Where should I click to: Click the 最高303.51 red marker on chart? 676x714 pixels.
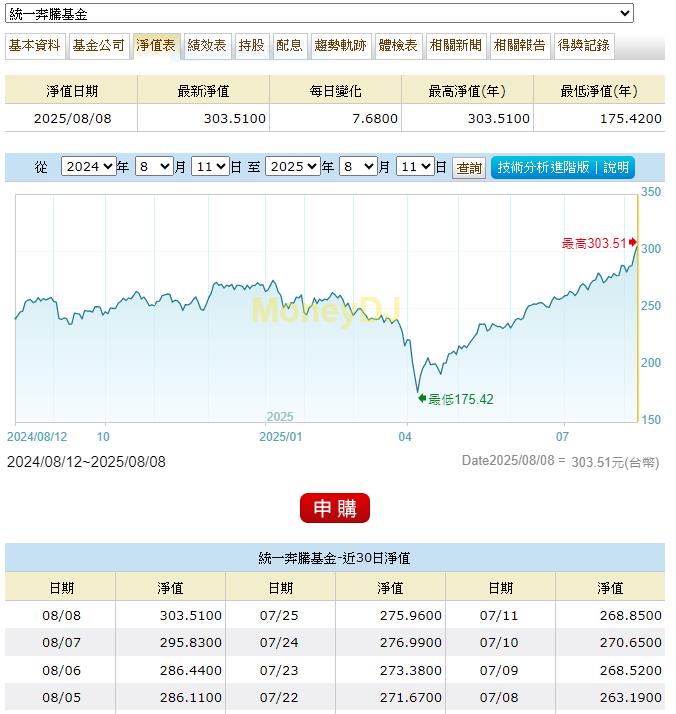(x=599, y=243)
